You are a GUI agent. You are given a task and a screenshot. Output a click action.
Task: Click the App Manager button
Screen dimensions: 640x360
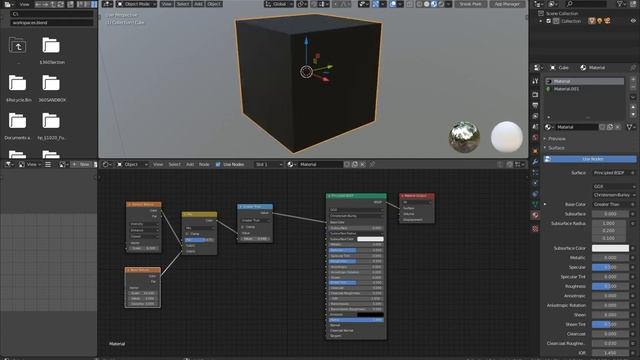(507, 4)
